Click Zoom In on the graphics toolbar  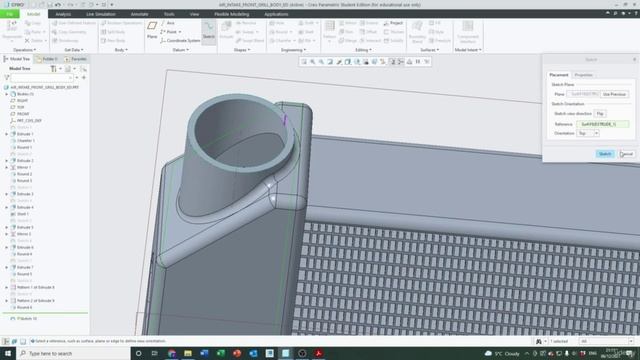click(313, 62)
